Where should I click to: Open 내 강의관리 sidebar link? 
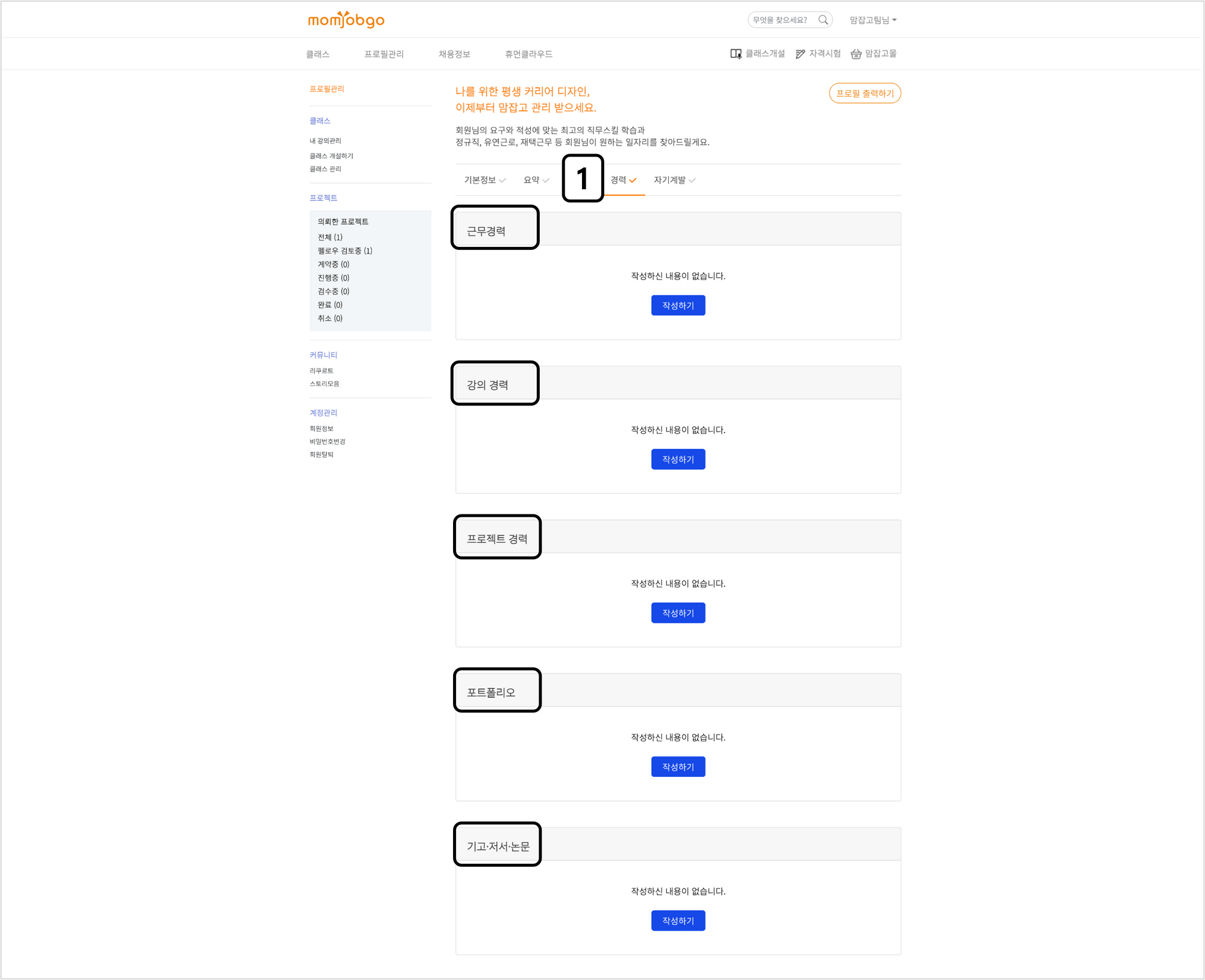click(x=325, y=141)
